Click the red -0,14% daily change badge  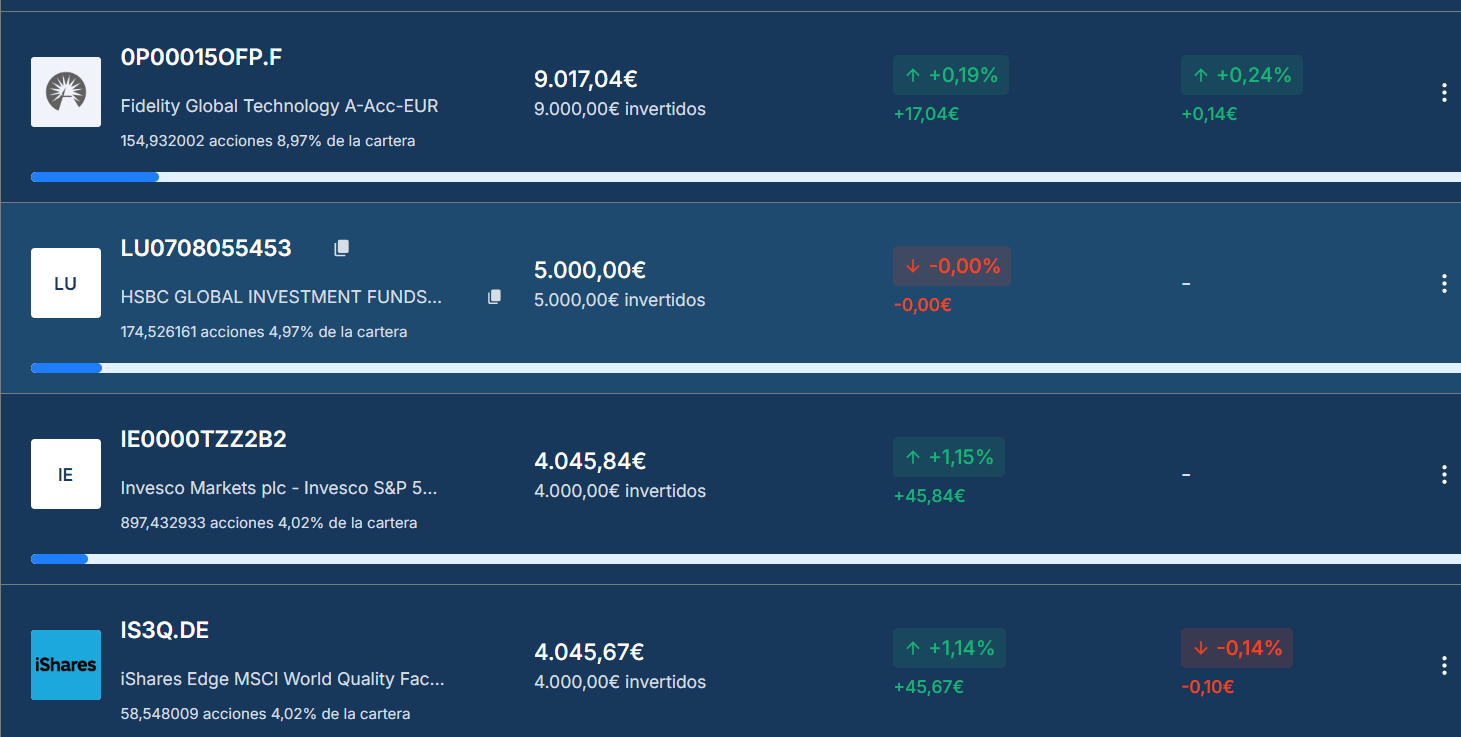tap(1236, 648)
